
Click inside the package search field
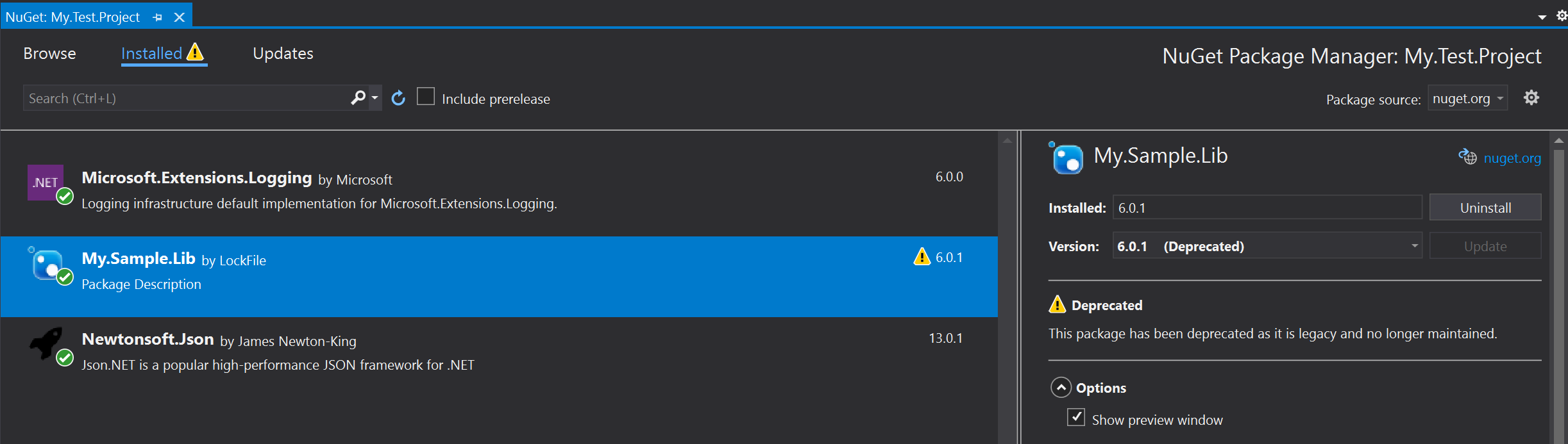coord(180,97)
